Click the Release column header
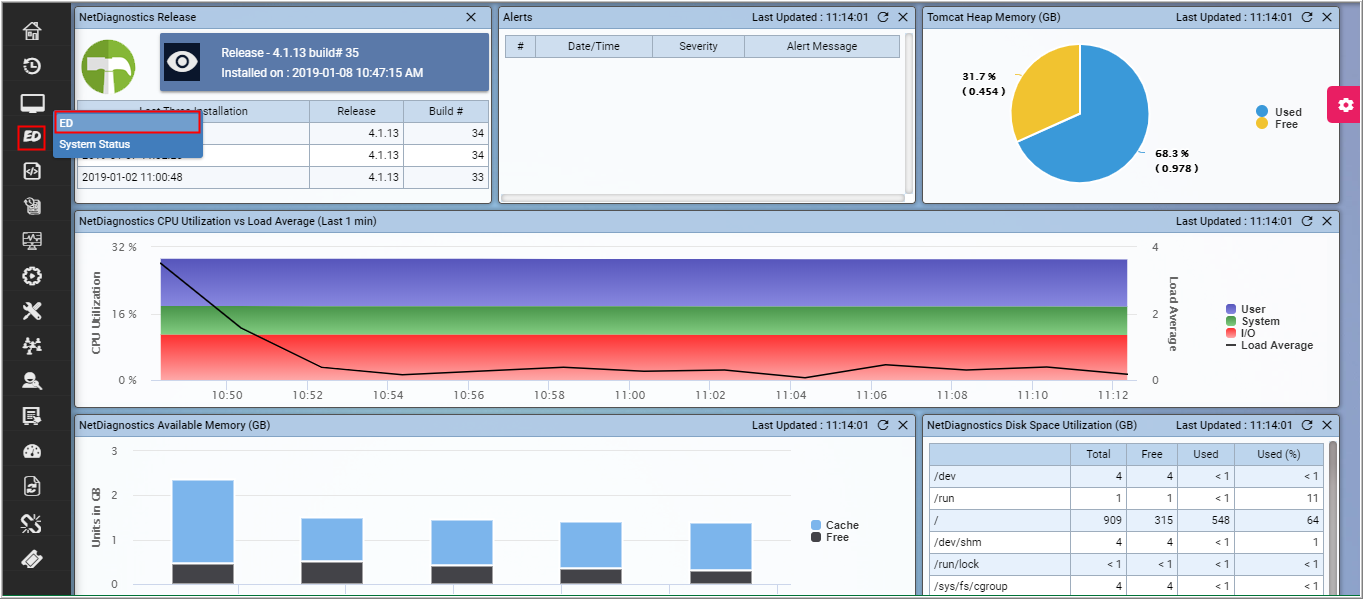This screenshot has width=1363, height=599. tap(356, 111)
